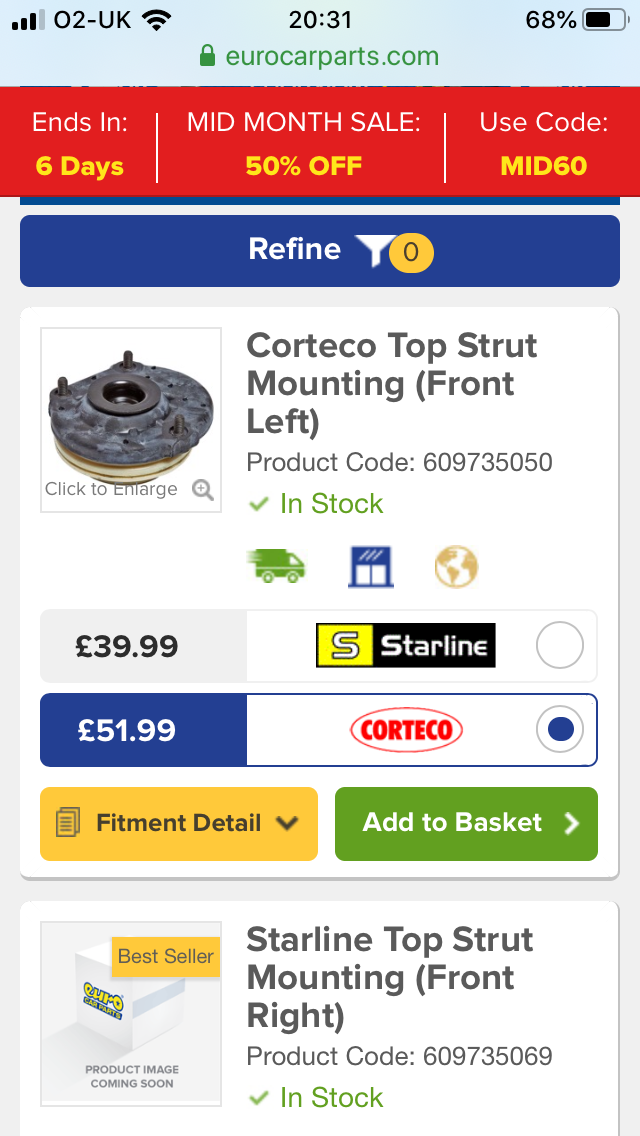Click the Refine filter funnel icon
The image size is (640, 1136).
click(x=372, y=251)
